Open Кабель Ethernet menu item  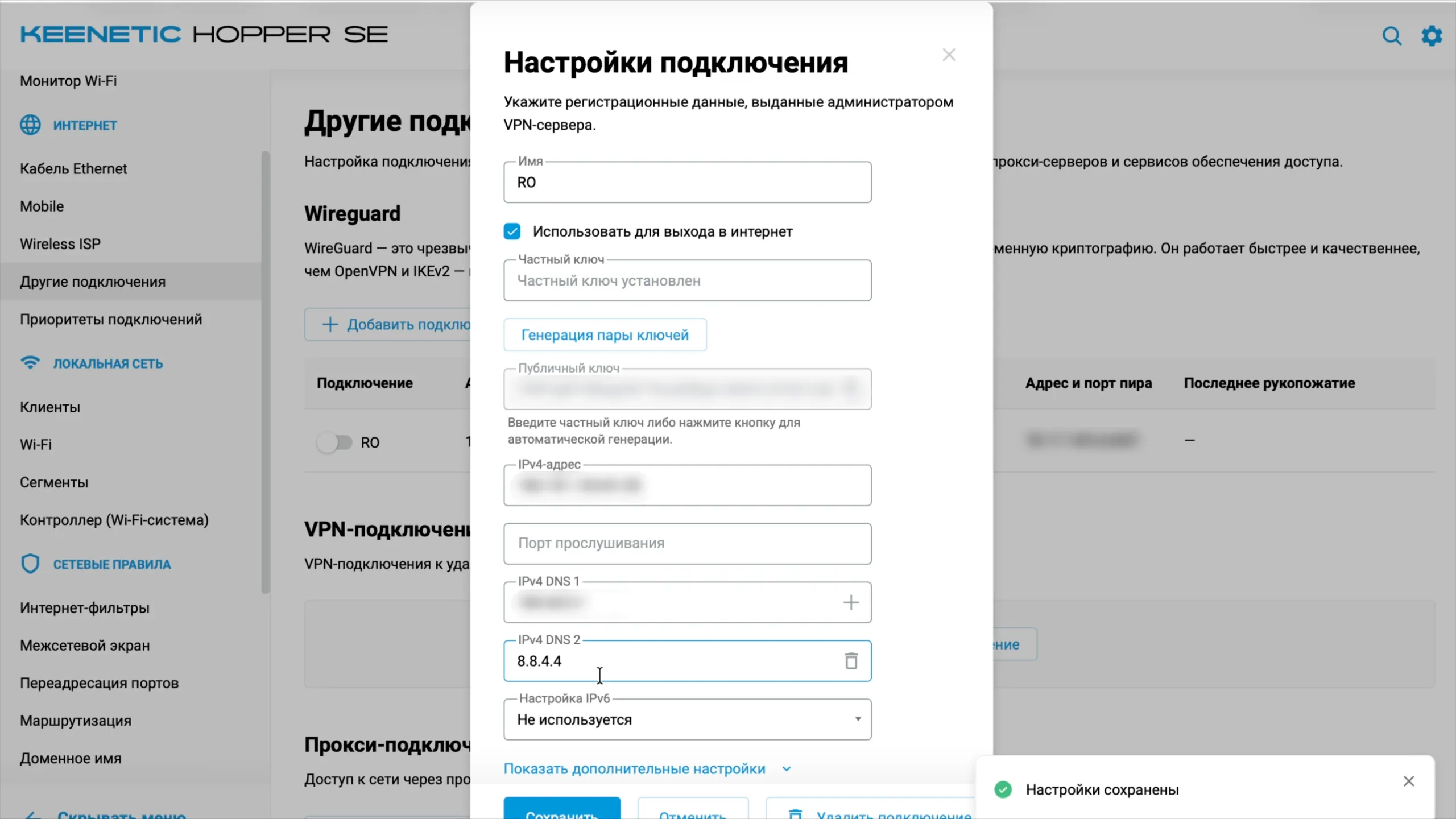73,168
